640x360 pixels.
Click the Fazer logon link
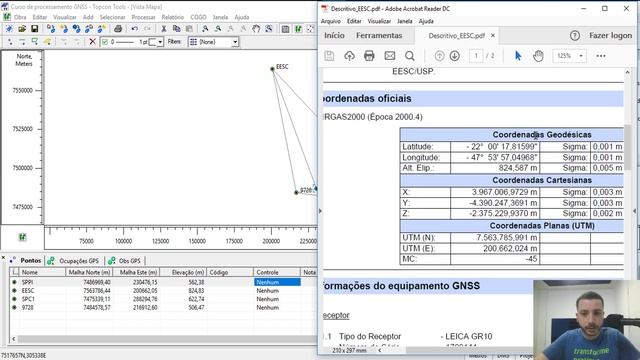(x=611, y=36)
